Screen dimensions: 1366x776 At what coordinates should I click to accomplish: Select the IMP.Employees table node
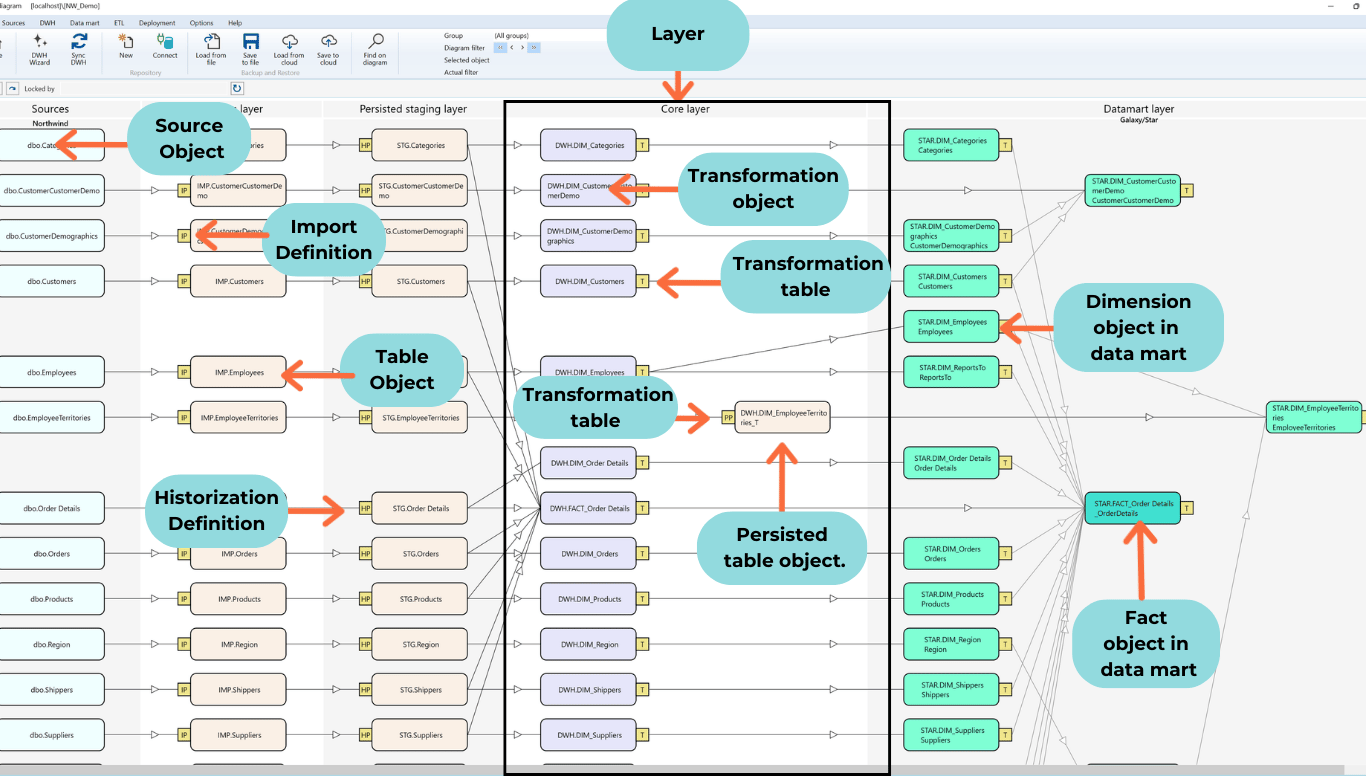[x=238, y=372]
